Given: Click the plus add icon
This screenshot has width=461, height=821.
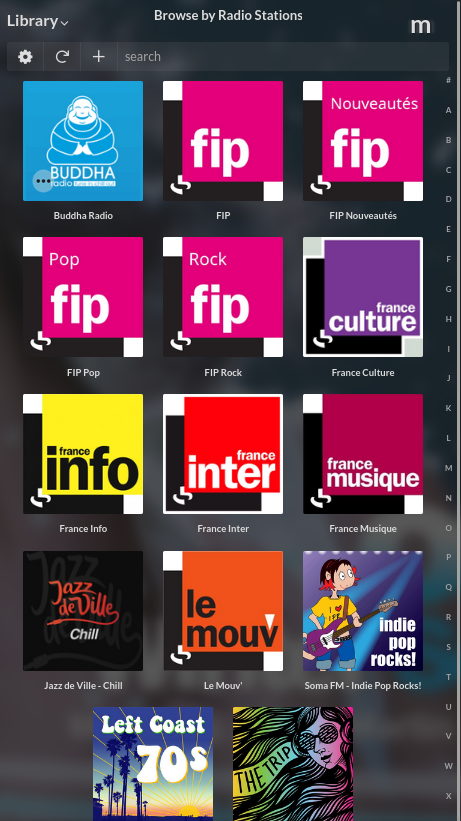Looking at the screenshot, I should coord(98,57).
